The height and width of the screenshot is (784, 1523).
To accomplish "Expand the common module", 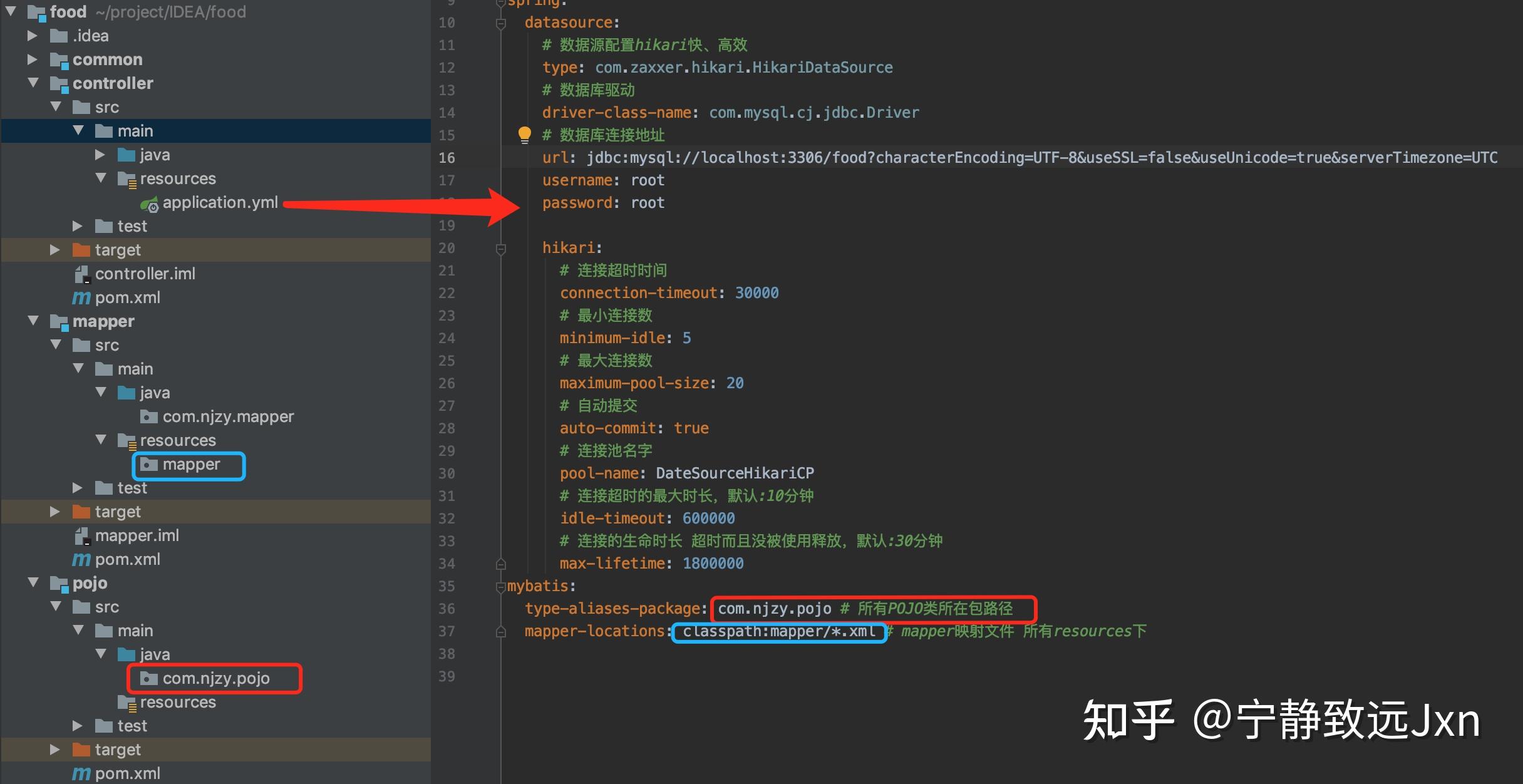I will coord(32,59).
